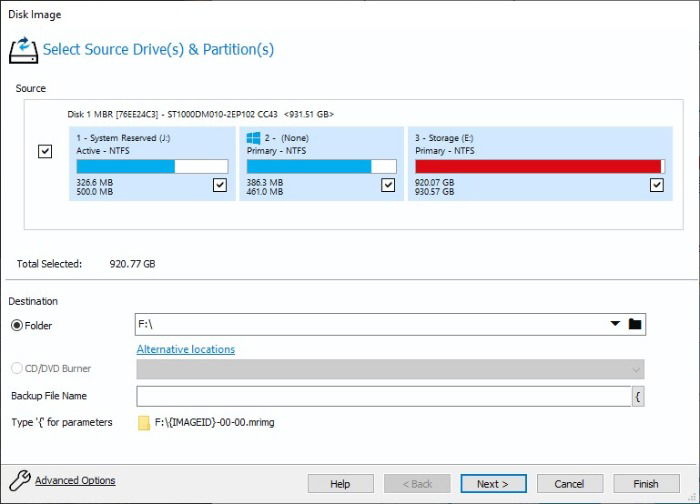This screenshot has width=700, height=504.
Task: Uncheck partition 2 (None) checkbox
Action: (x=388, y=185)
